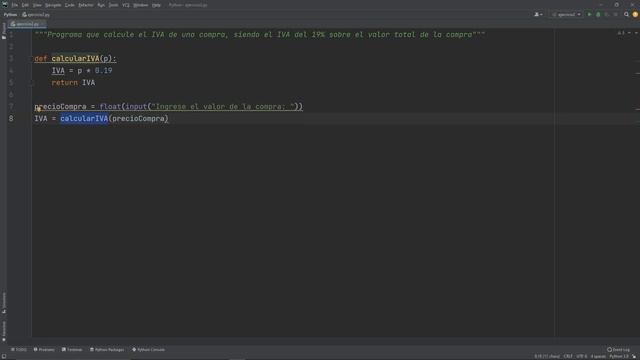Open the Terminal tool window
Viewport: 640px width, 360px height.
coord(72,350)
